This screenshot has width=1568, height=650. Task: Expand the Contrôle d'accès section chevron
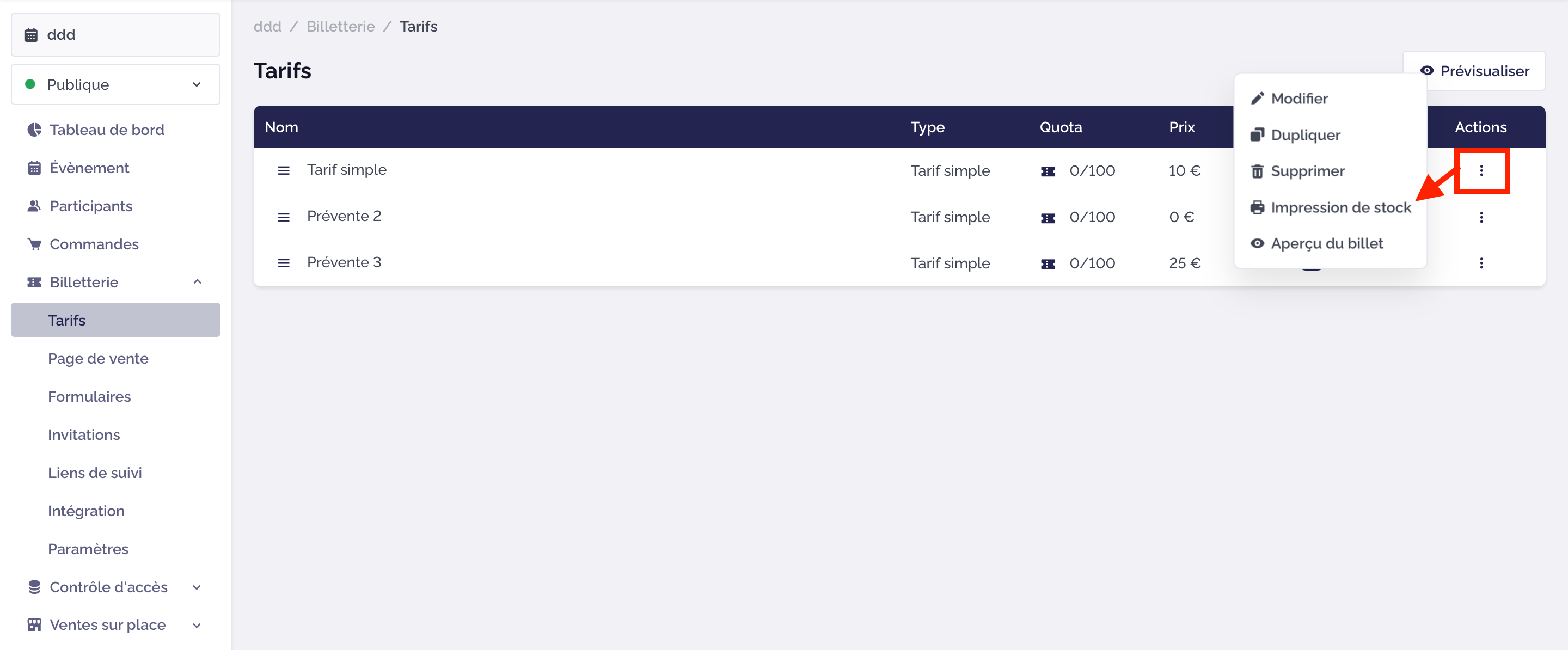click(x=197, y=587)
